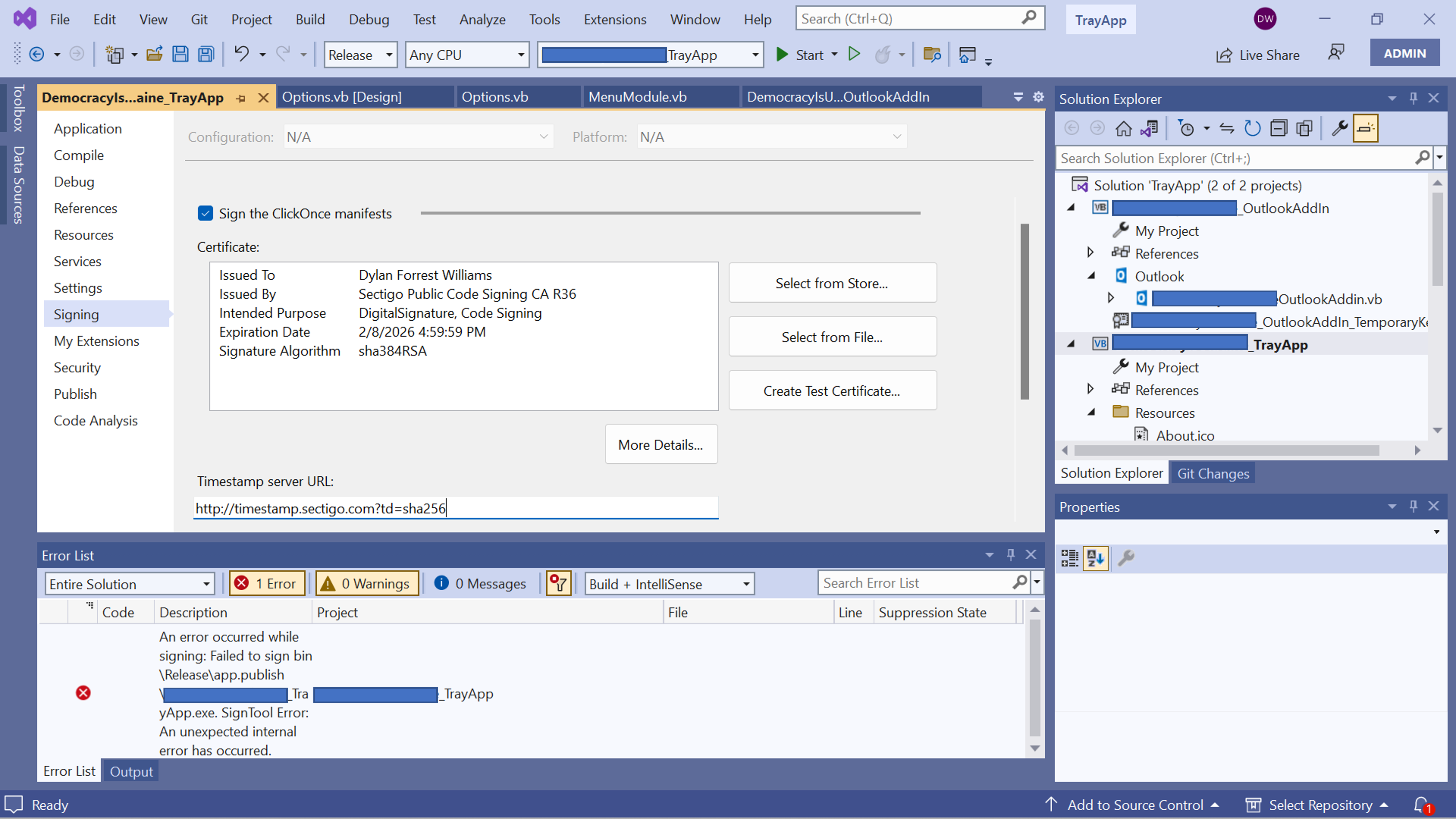Click the Properties wrench icon in Solution Explorer
1456x819 pixels.
pos(1339,128)
